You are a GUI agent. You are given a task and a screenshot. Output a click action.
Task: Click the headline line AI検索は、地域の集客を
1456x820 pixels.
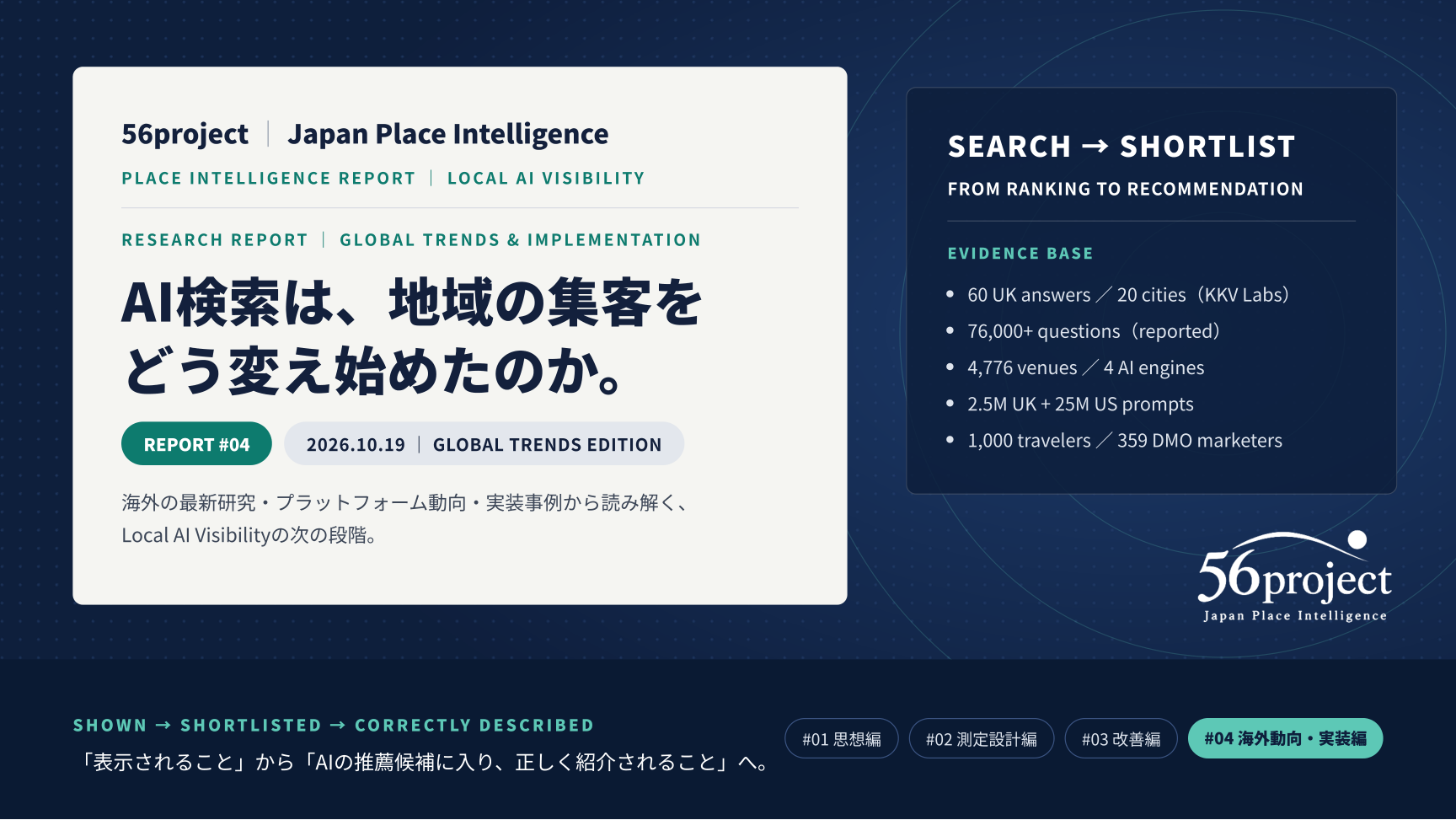[x=412, y=303]
